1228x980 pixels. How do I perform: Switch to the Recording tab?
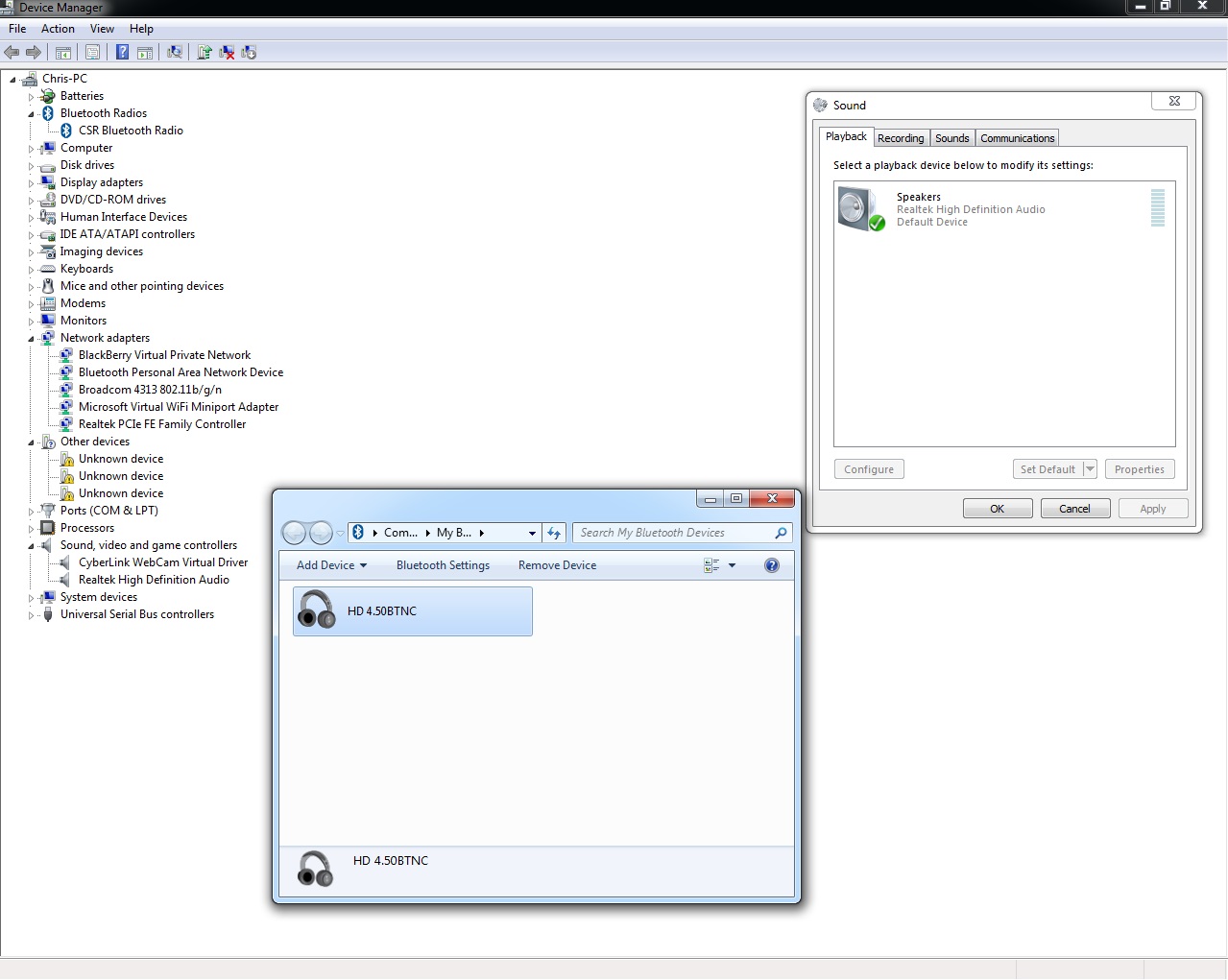[x=901, y=138]
